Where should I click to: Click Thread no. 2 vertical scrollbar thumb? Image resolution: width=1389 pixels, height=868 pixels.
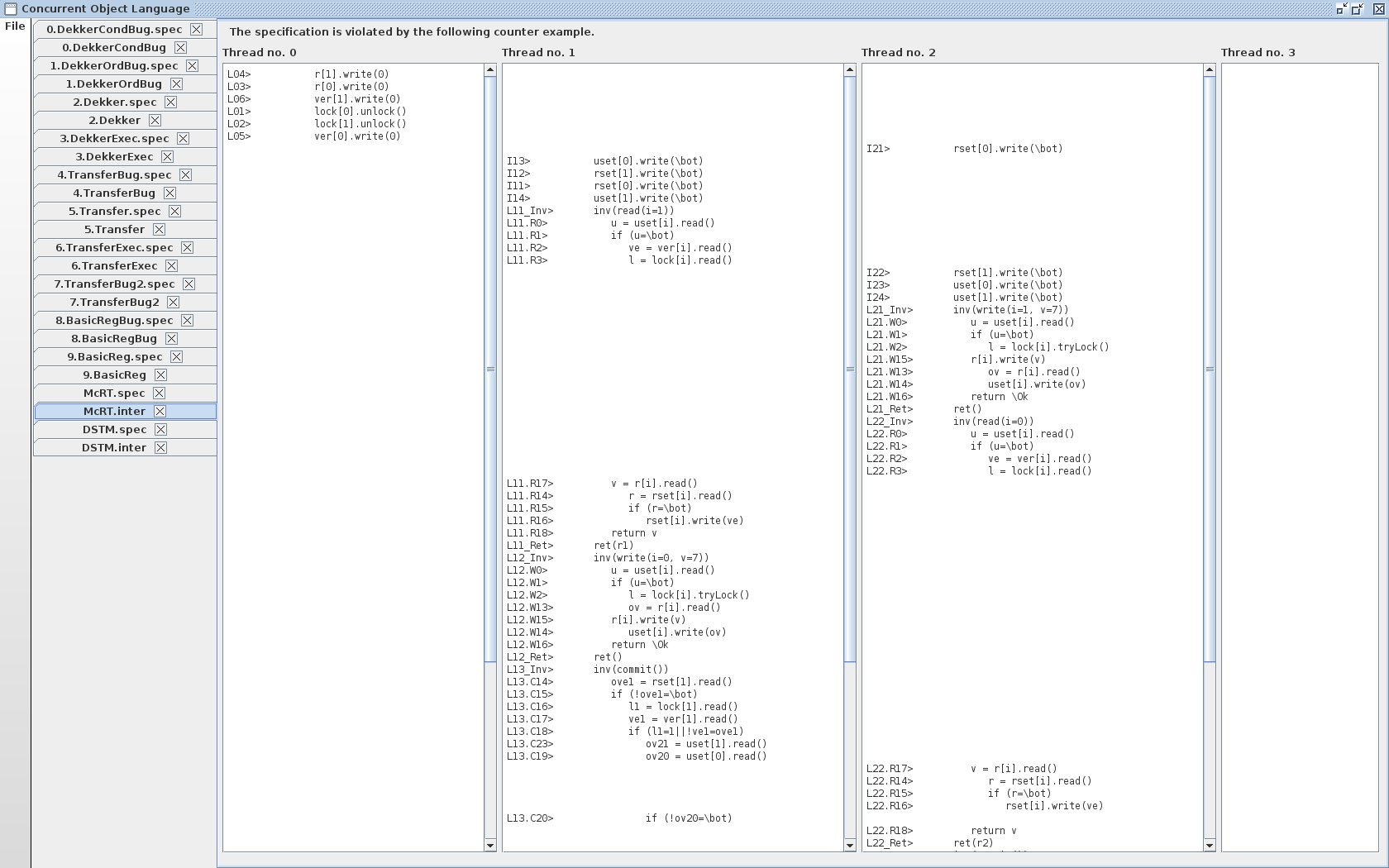[x=1210, y=369]
